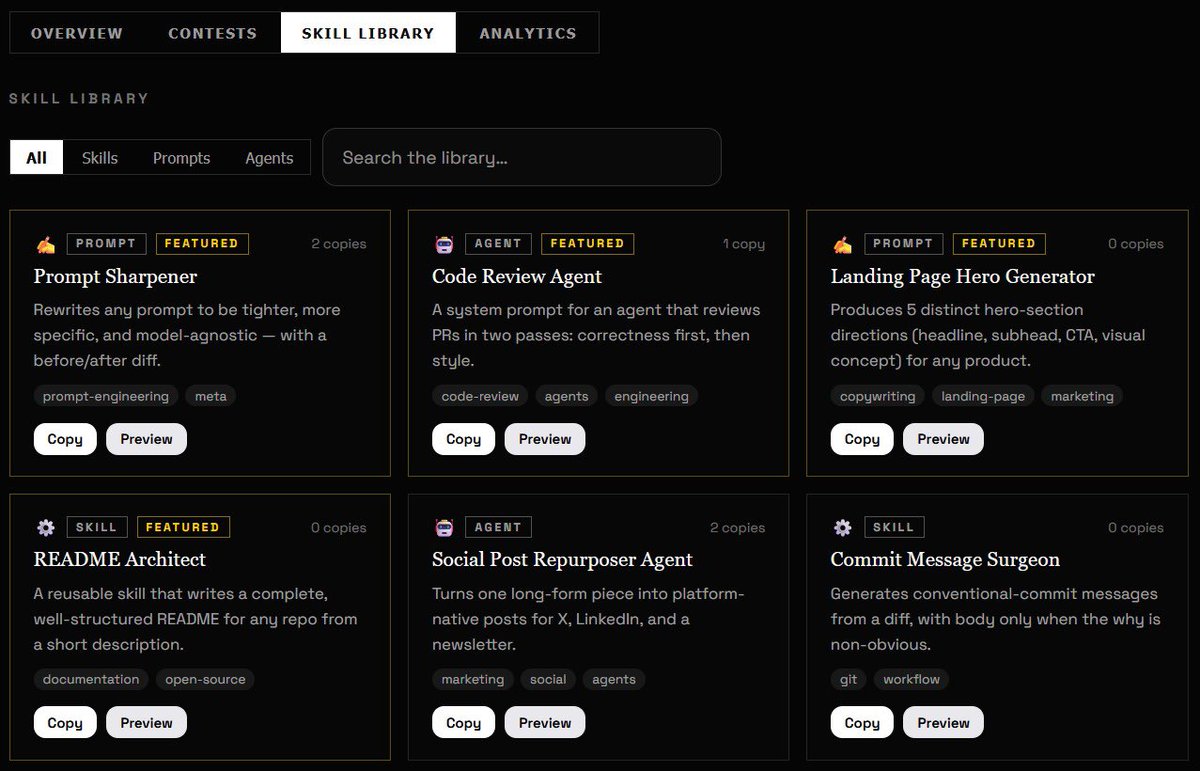Viewport: 1200px width, 771px height.
Task: Preview the Prompt Sharpener prompt
Action: click(x=146, y=439)
